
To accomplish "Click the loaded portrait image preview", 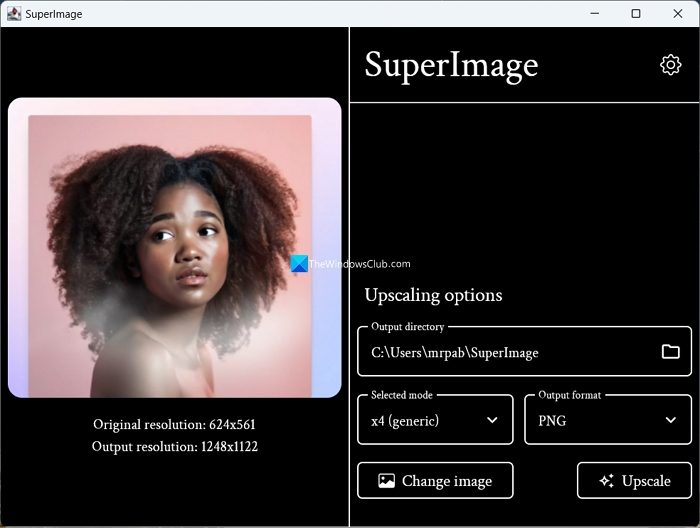I will click(x=175, y=248).
